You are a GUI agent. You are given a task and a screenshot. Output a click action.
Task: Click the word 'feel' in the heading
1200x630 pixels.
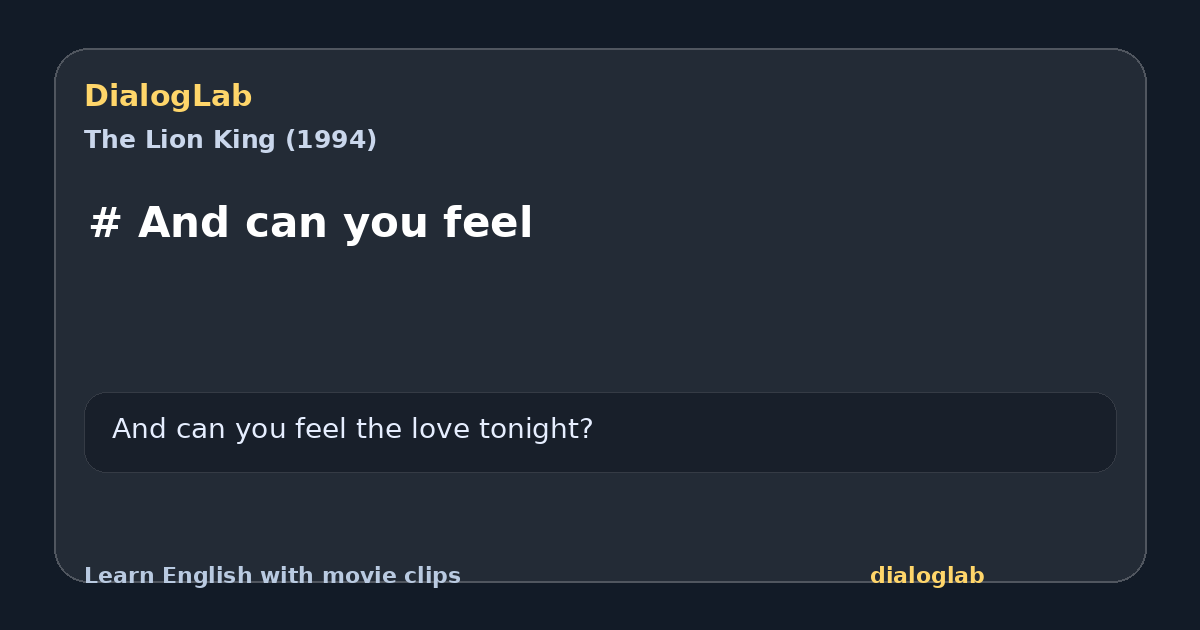(490, 223)
